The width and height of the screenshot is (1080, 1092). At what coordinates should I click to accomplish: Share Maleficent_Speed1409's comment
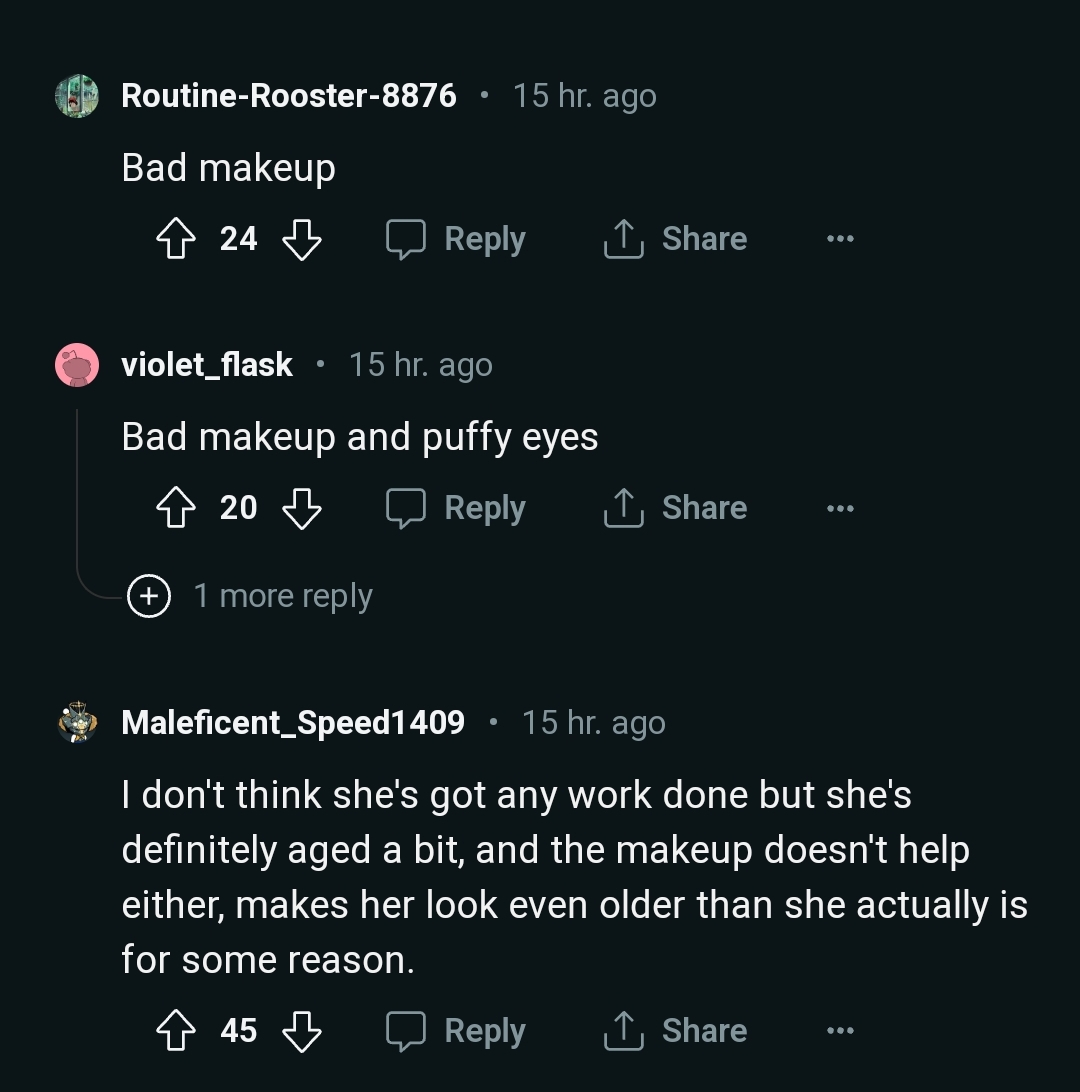pos(676,1031)
